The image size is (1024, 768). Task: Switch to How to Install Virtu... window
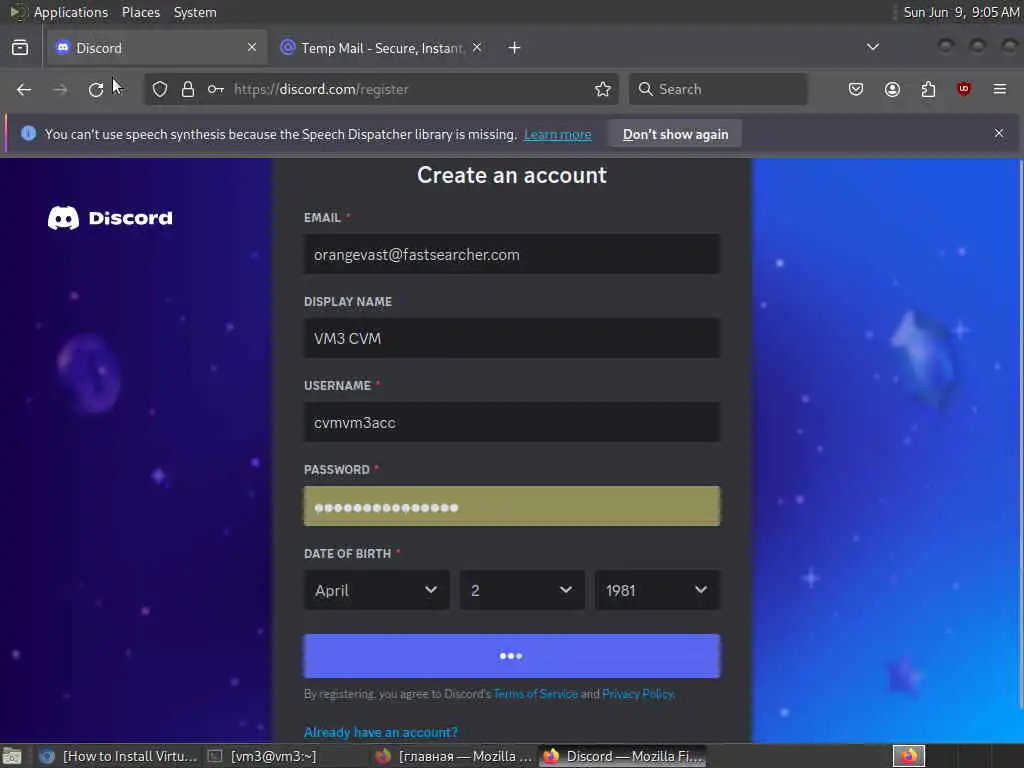click(118, 756)
